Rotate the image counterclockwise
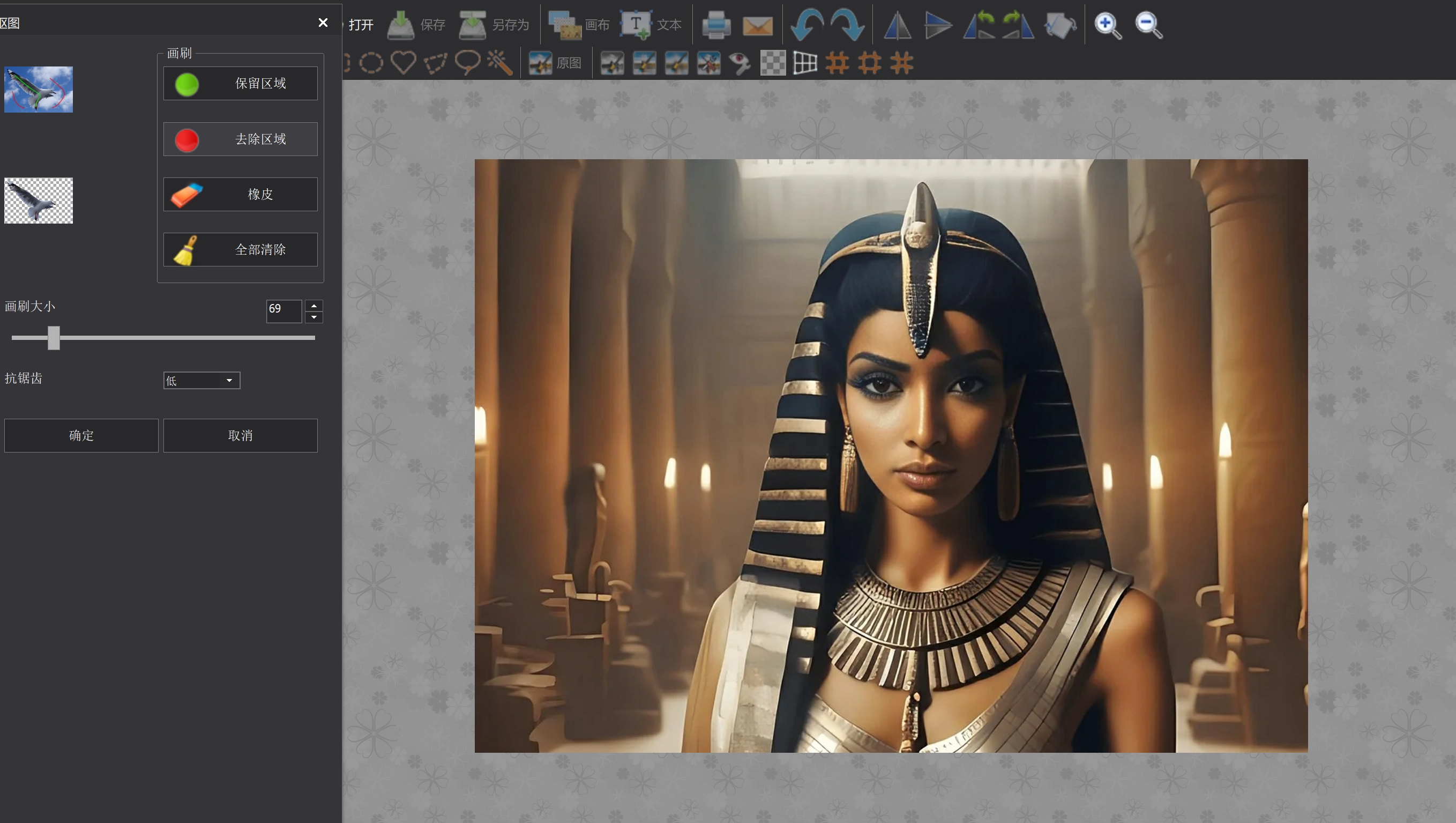1456x823 pixels. pos(979,25)
